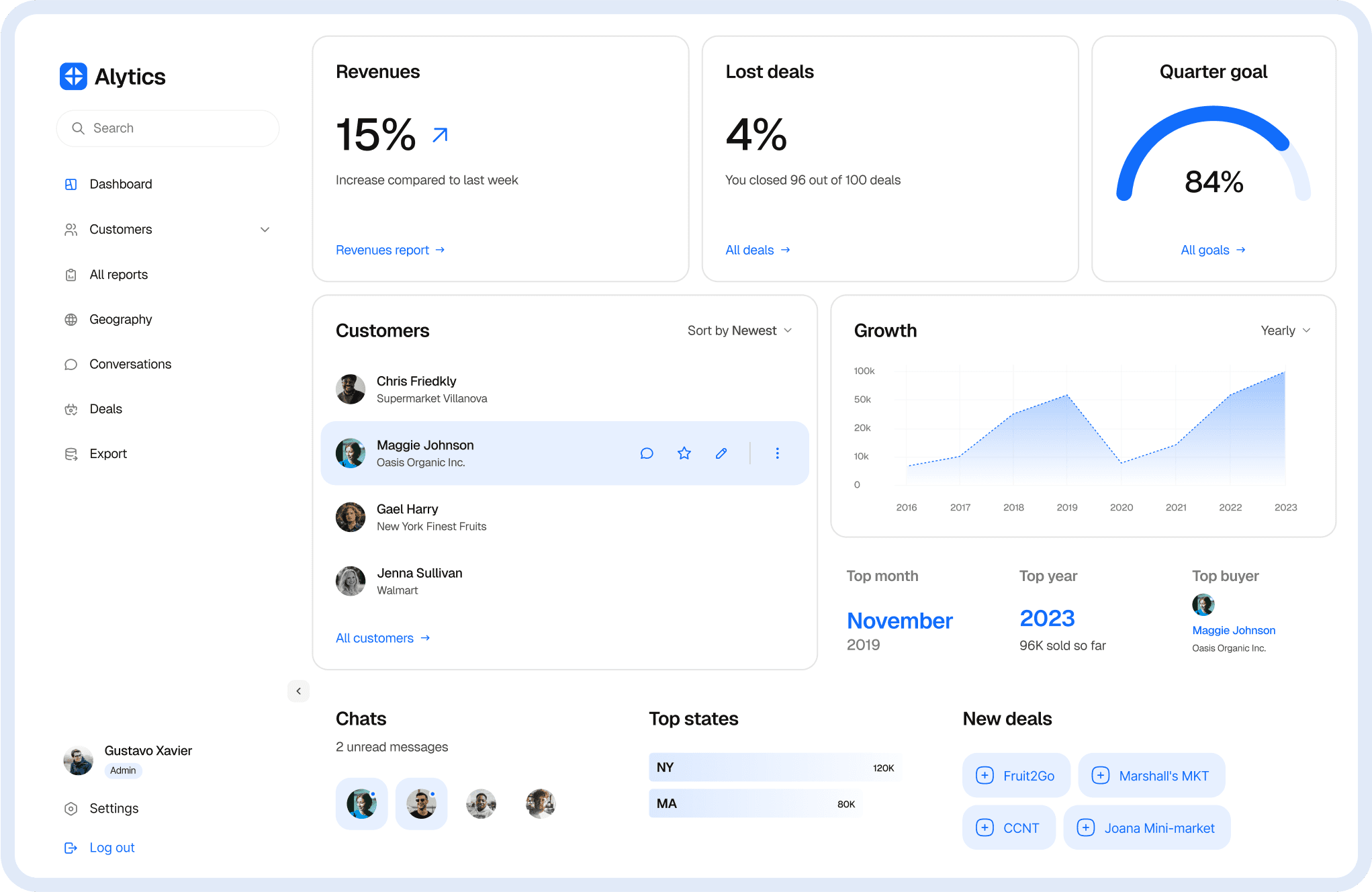Click inside the Search field
Image resolution: width=1372 pixels, height=892 pixels.
pyautogui.click(x=167, y=128)
